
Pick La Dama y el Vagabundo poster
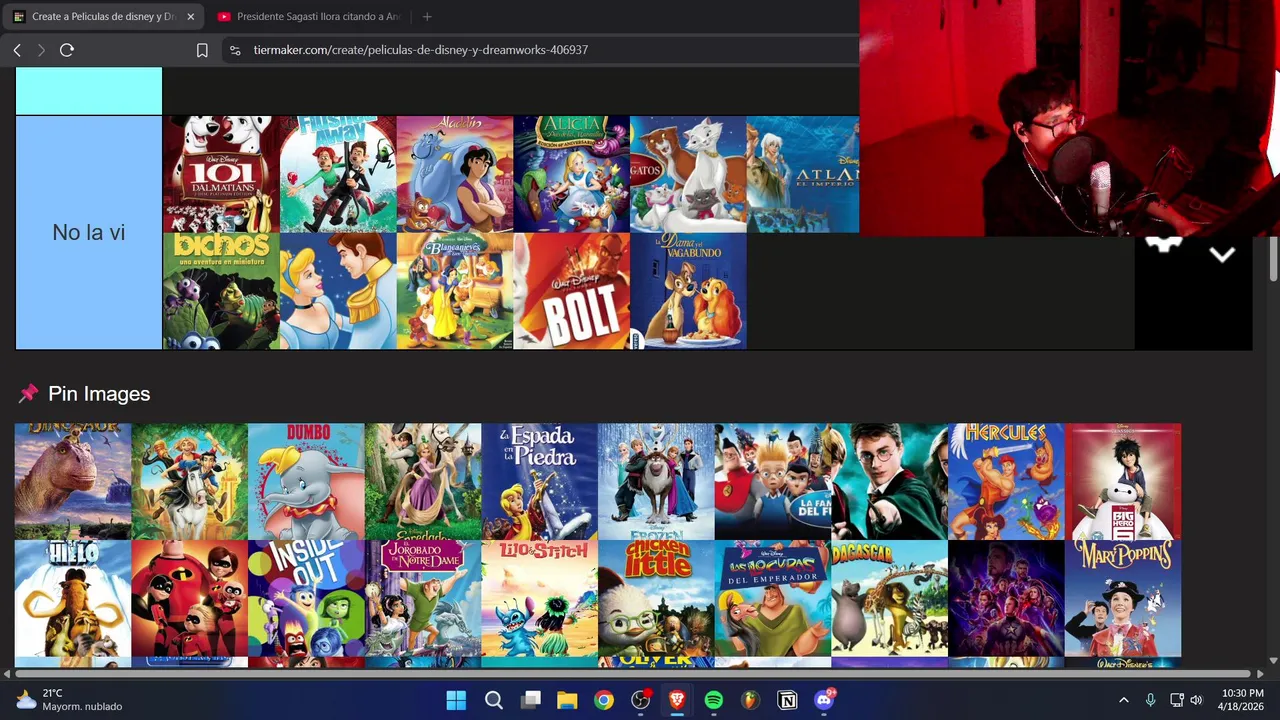[x=688, y=291]
